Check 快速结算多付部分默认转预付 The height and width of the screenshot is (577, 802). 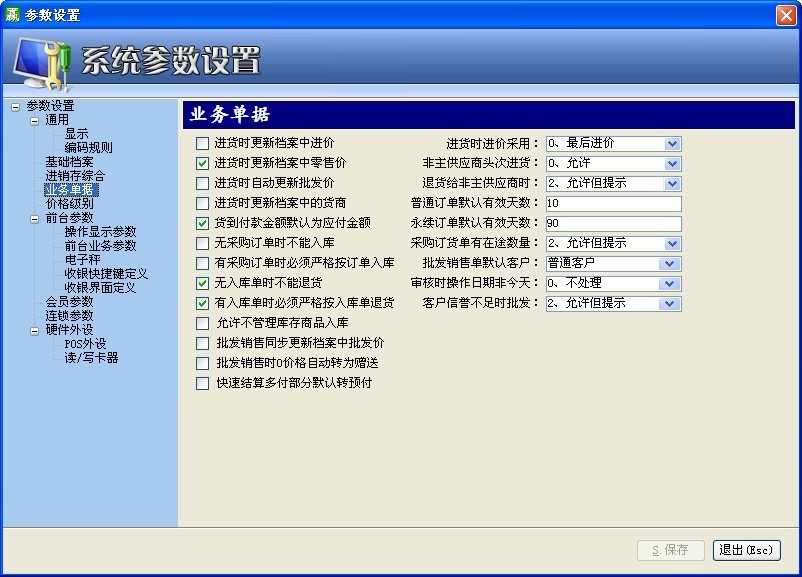203,383
